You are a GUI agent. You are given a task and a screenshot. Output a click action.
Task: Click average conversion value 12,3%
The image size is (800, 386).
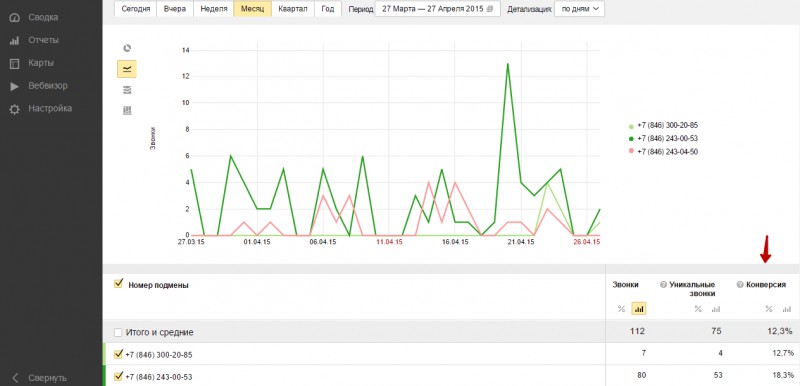coord(781,331)
